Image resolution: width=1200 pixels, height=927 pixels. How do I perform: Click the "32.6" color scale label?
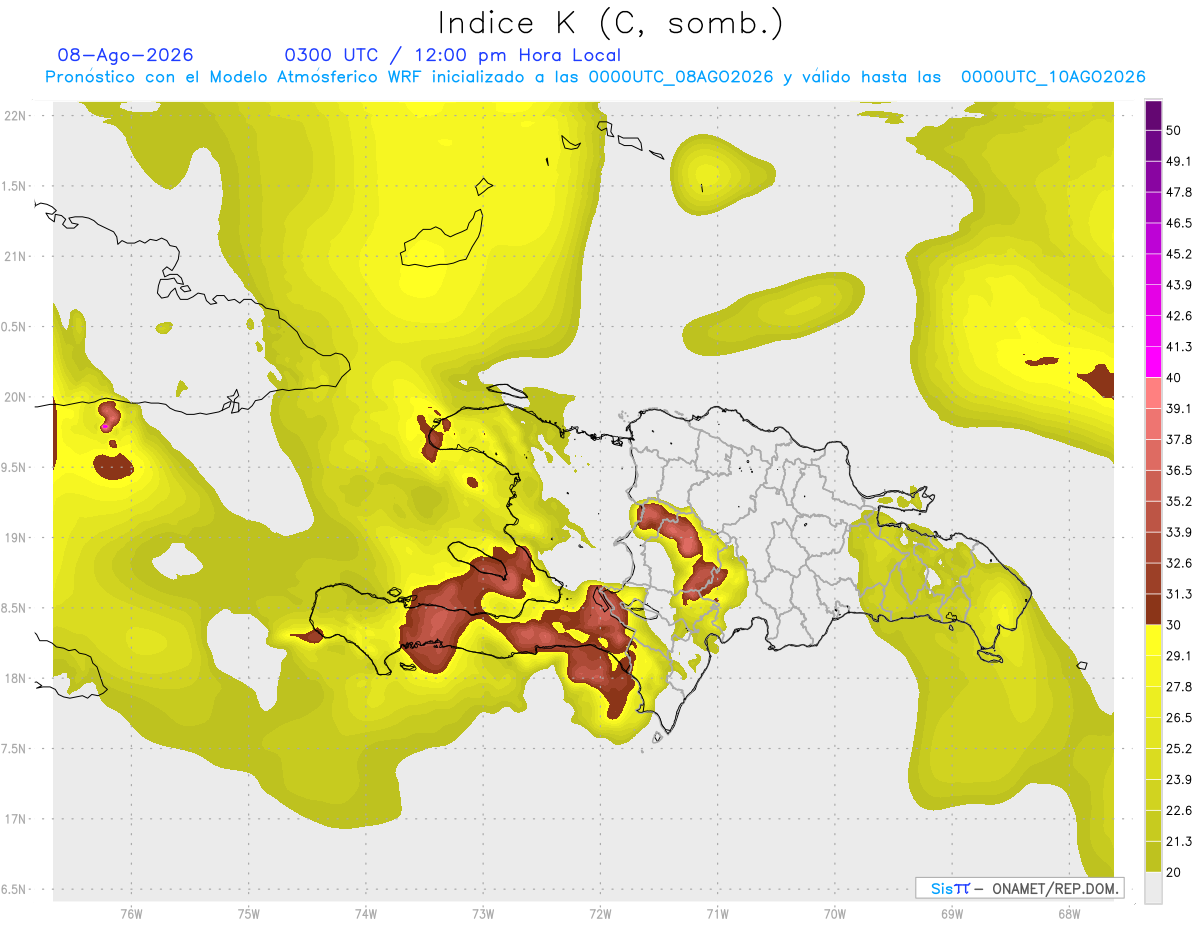1179,563
